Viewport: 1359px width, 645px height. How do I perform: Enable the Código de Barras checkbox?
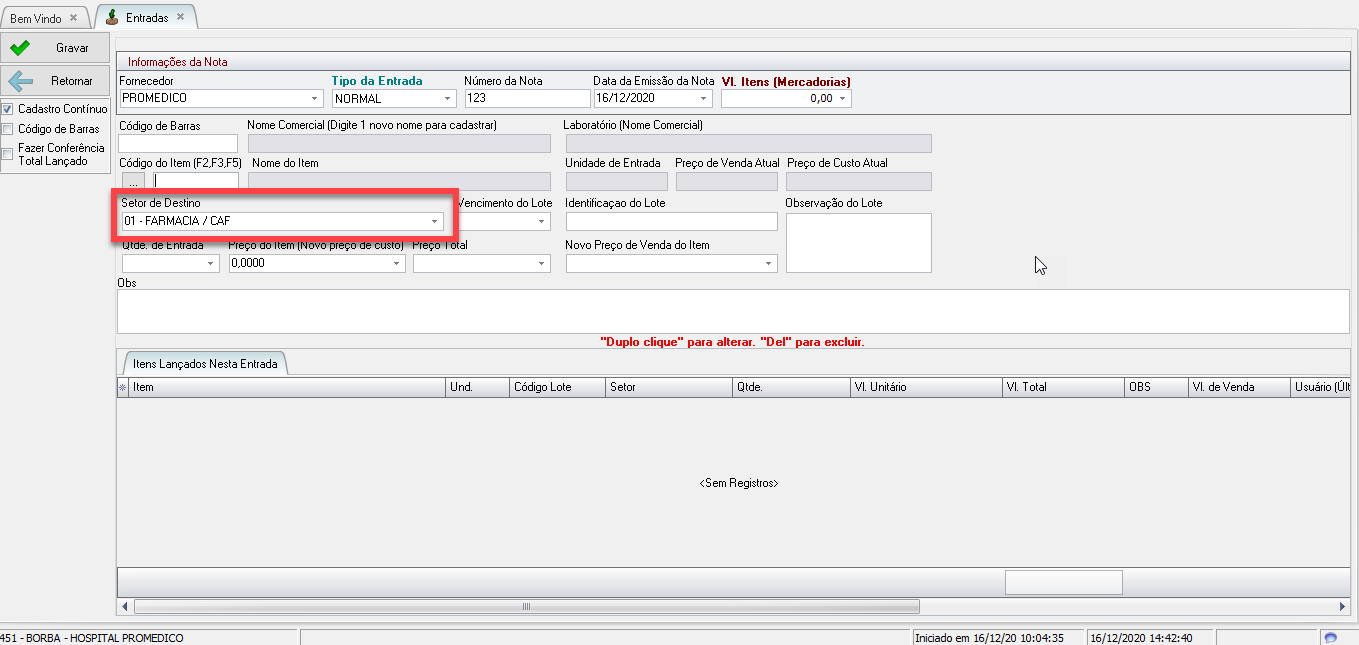coord(8,129)
